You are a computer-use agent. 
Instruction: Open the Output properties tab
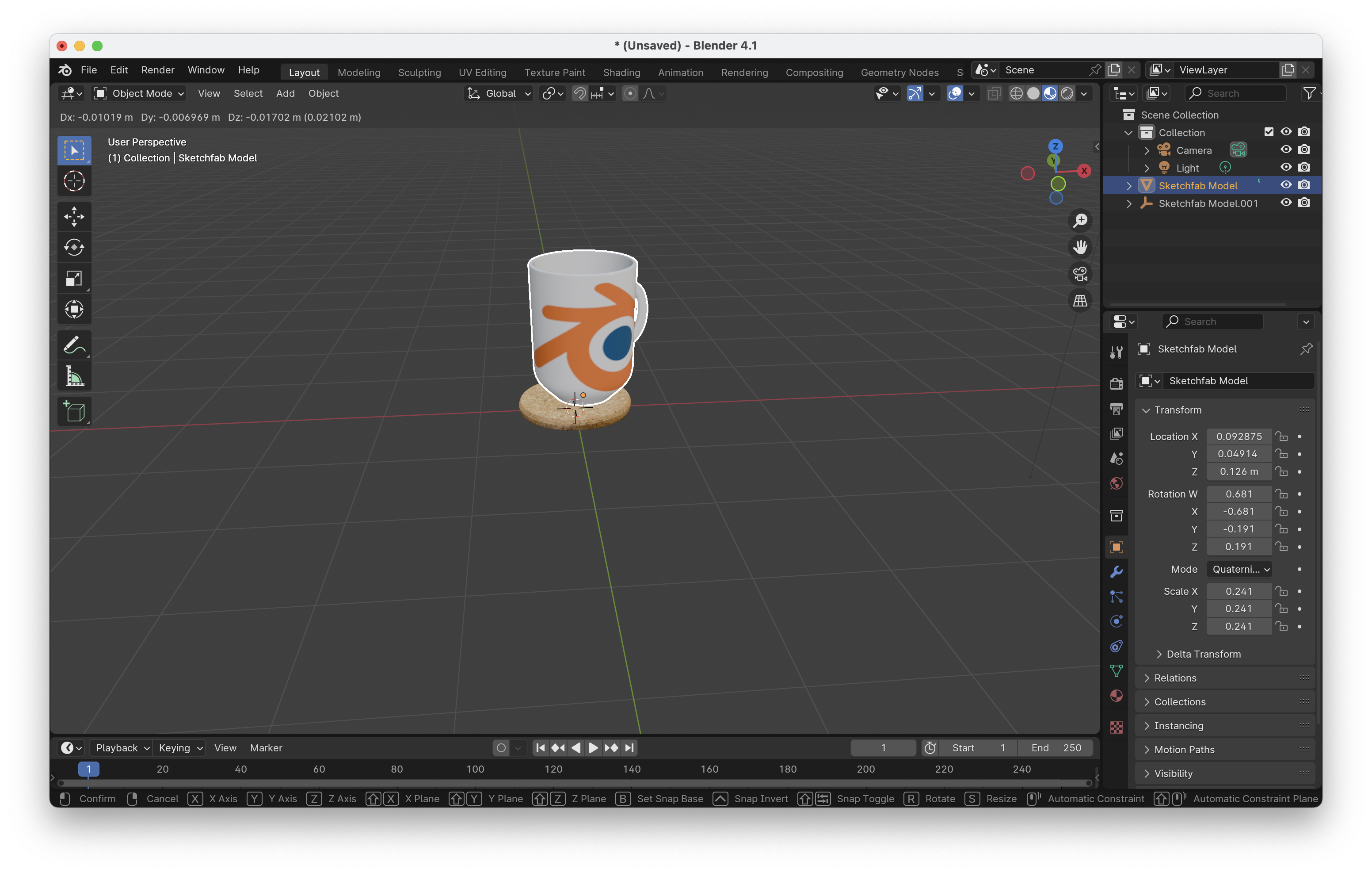pyautogui.click(x=1116, y=409)
